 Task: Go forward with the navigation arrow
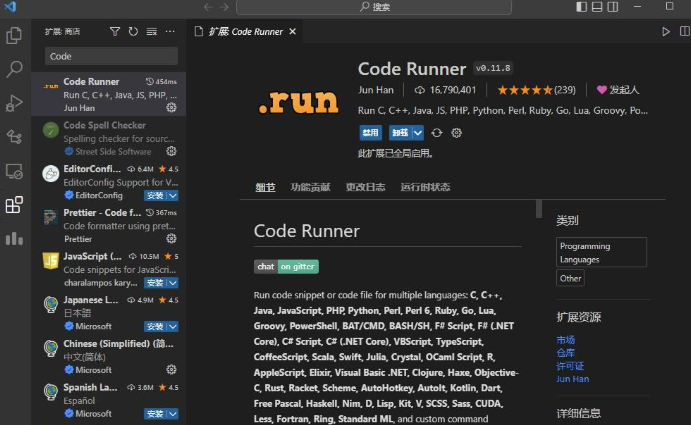coord(224,7)
